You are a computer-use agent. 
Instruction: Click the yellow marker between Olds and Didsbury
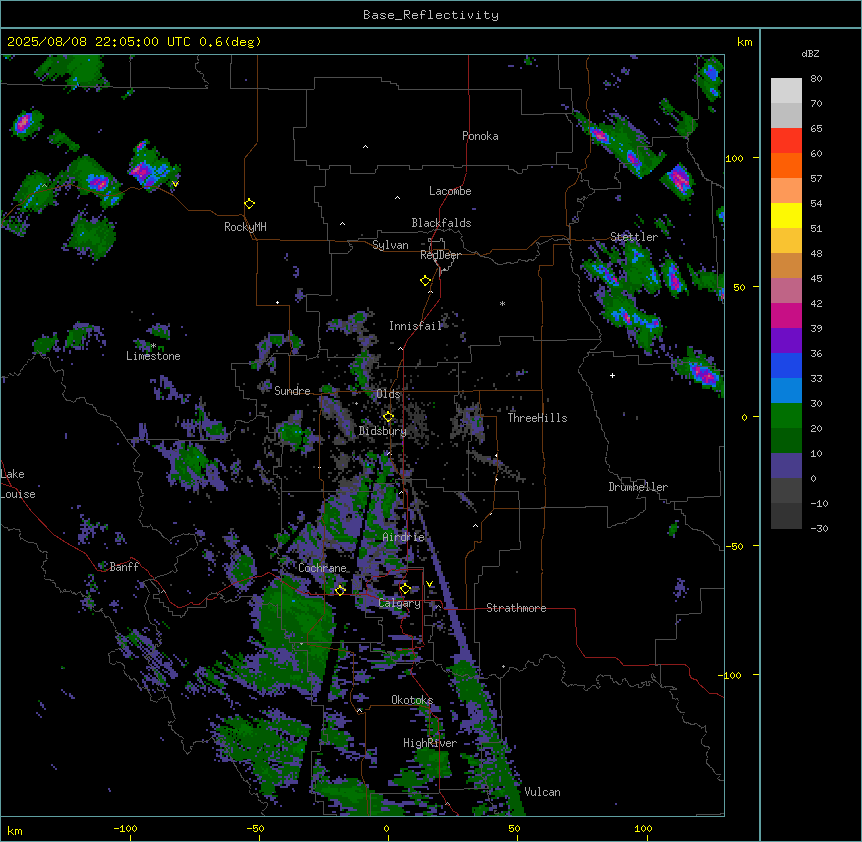tap(388, 417)
